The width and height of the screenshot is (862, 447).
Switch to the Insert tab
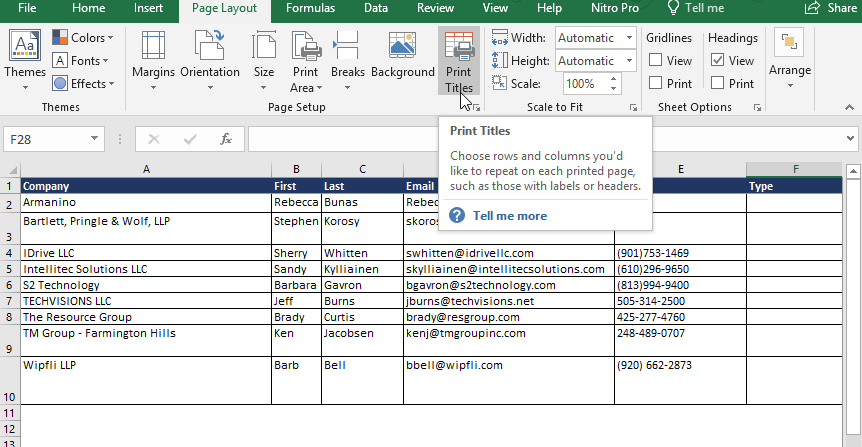149,9
